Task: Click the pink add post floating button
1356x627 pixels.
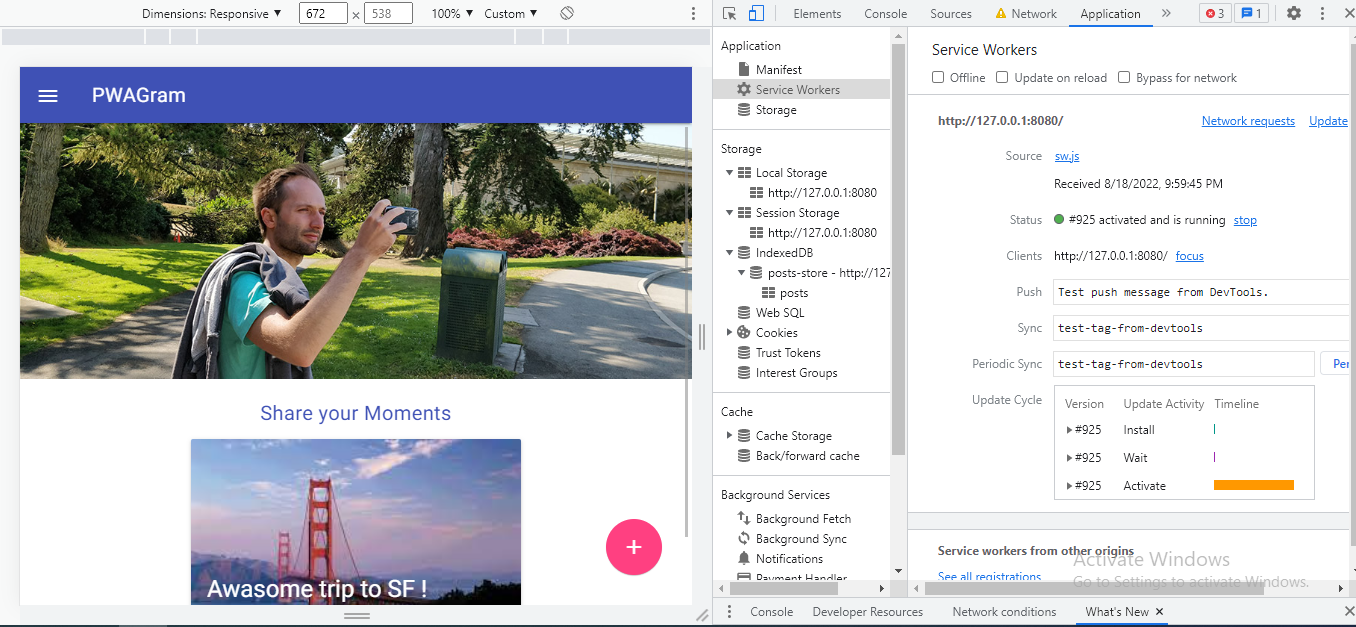Action: [633, 547]
